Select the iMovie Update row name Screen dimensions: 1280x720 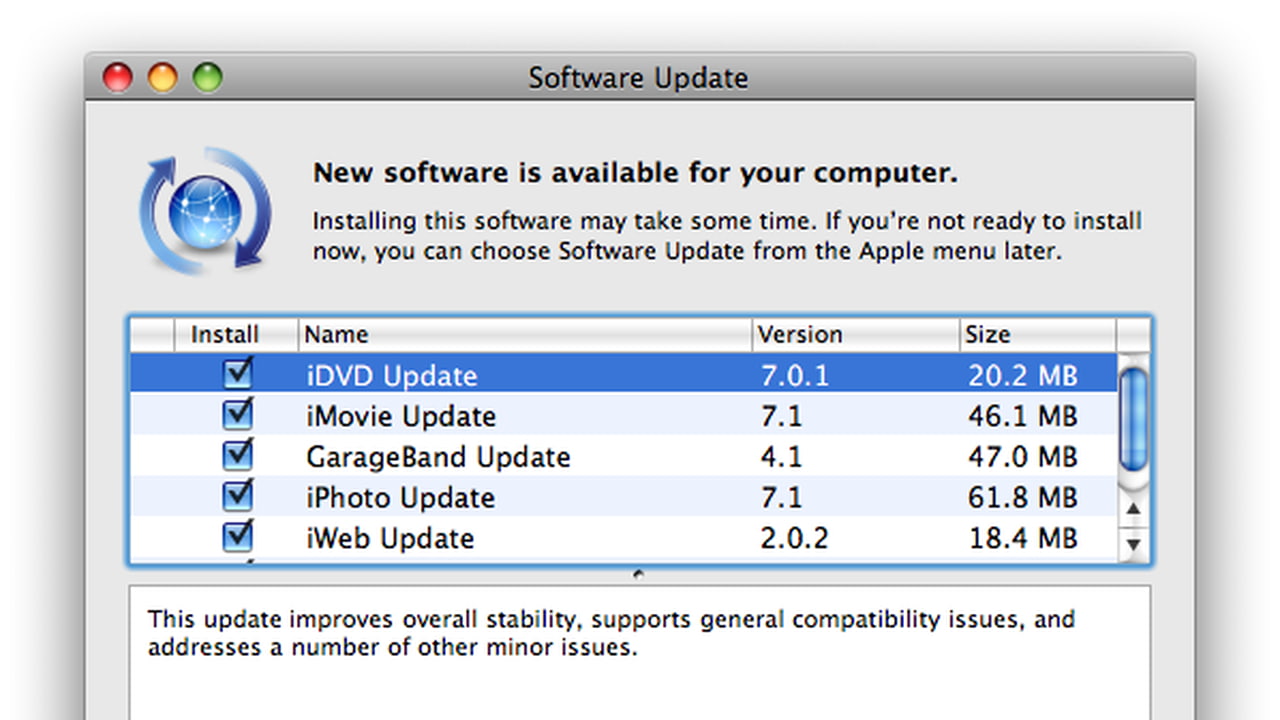[x=401, y=416]
